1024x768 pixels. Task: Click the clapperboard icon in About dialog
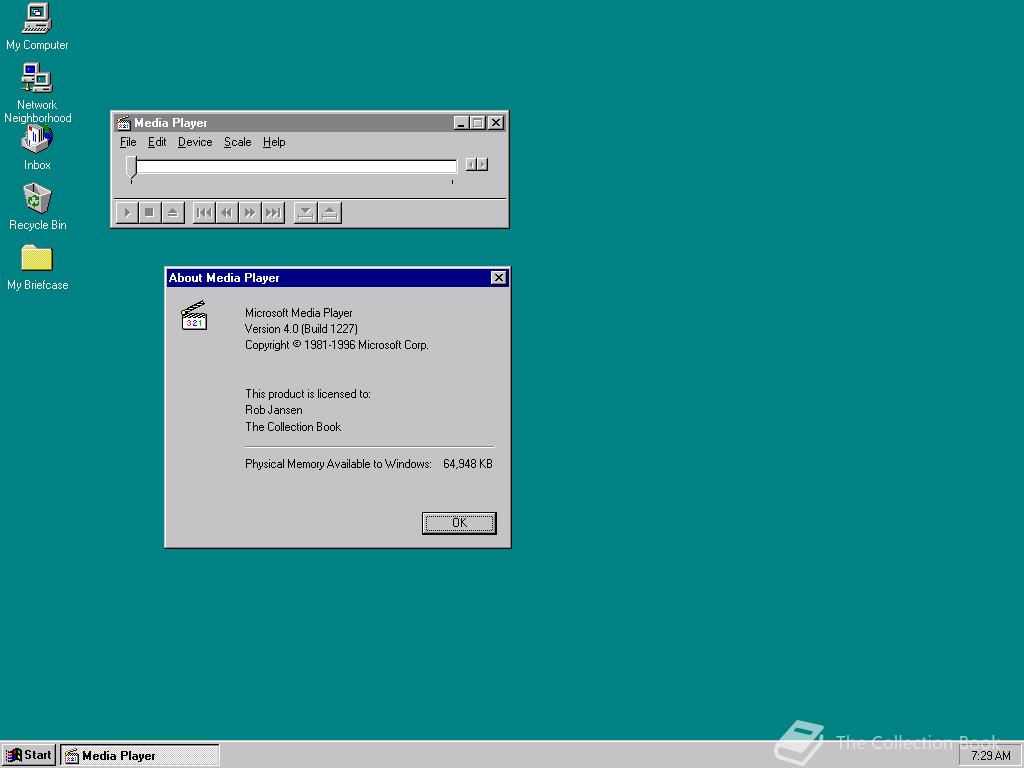click(194, 315)
